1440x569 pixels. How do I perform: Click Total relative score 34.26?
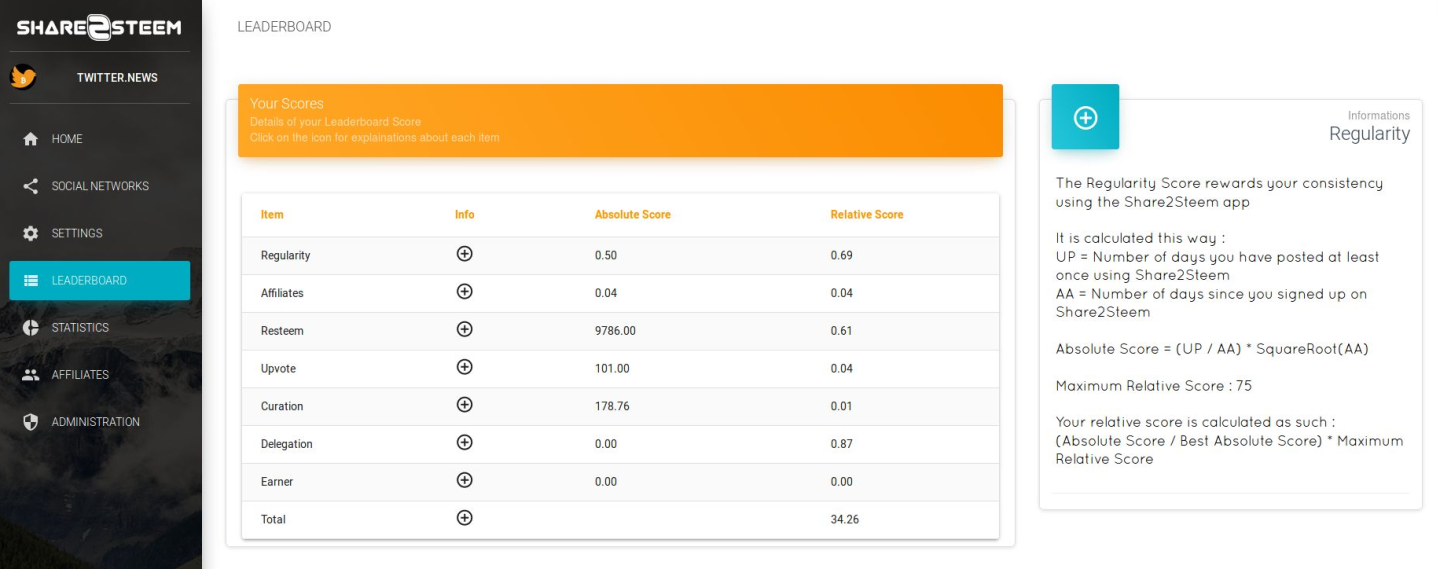[845, 520]
